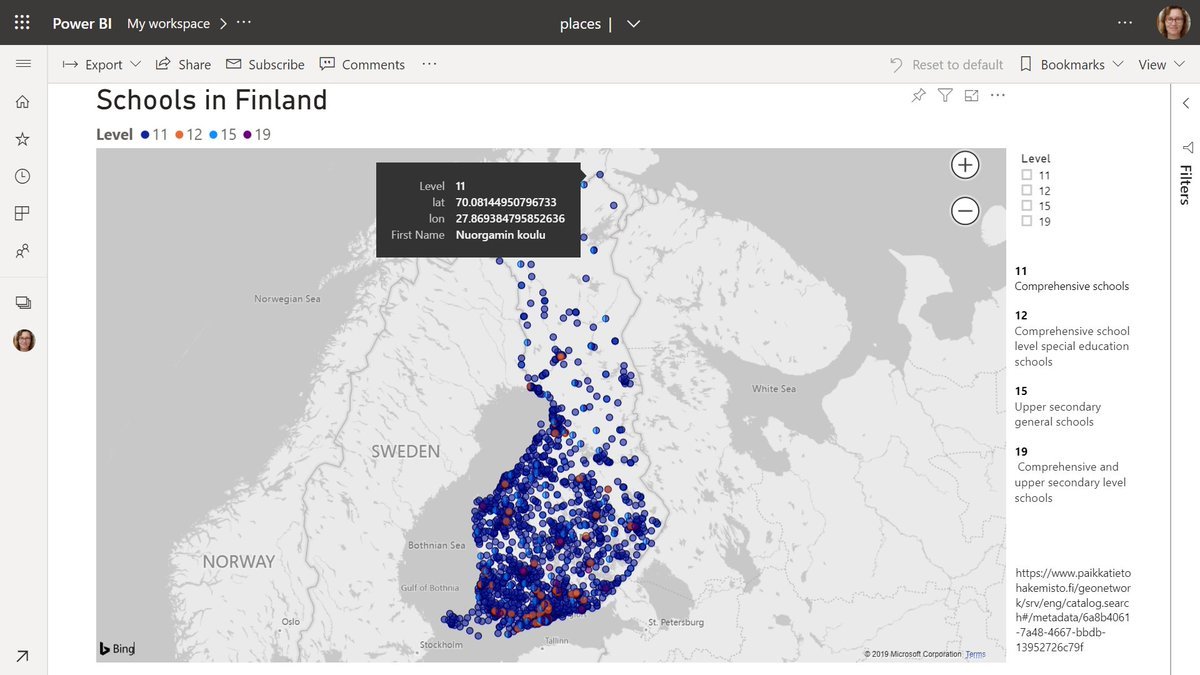This screenshot has height=675, width=1200.
Task: Check the Level 19 slicer checkbox
Action: (1026, 221)
